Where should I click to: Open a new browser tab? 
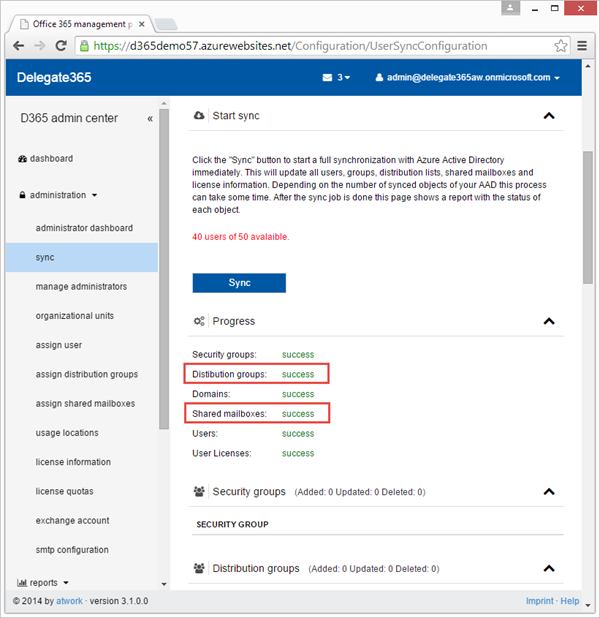[x=166, y=24]
